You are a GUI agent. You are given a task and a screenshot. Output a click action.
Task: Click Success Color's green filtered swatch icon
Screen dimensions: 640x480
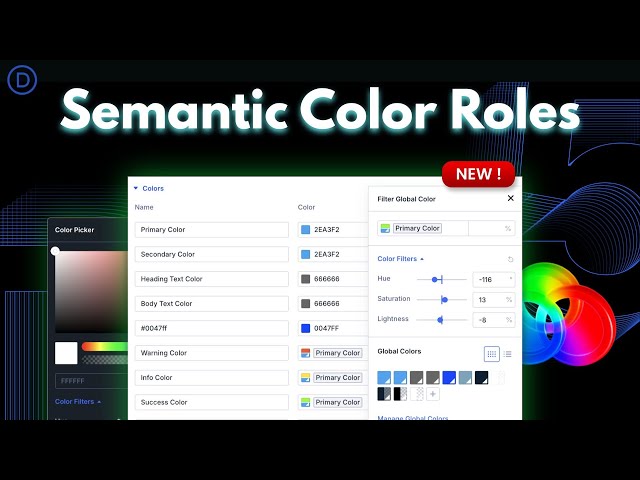305,402
